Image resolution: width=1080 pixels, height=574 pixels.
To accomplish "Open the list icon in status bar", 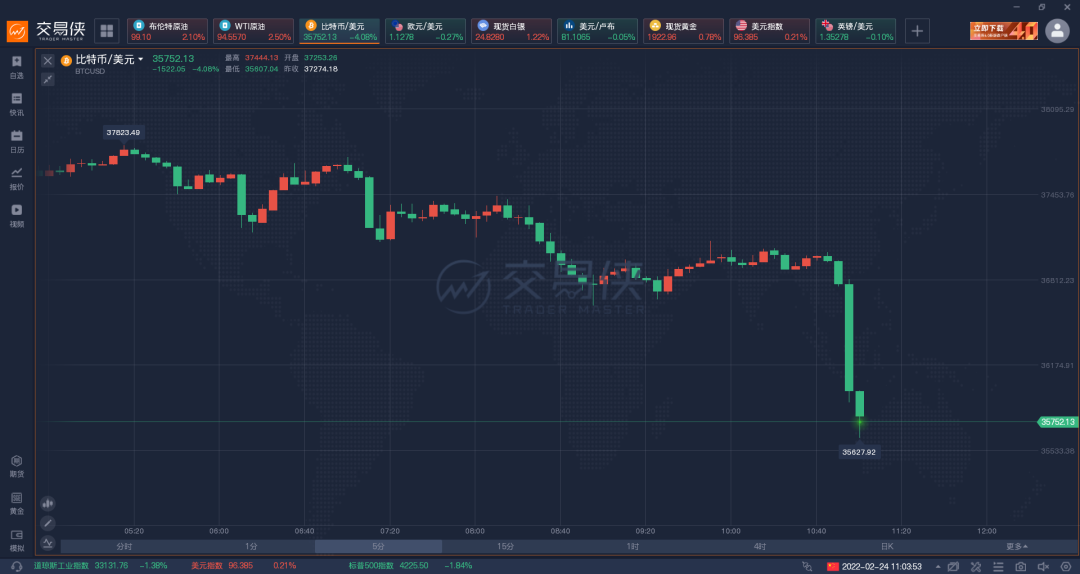I will 998,566.
